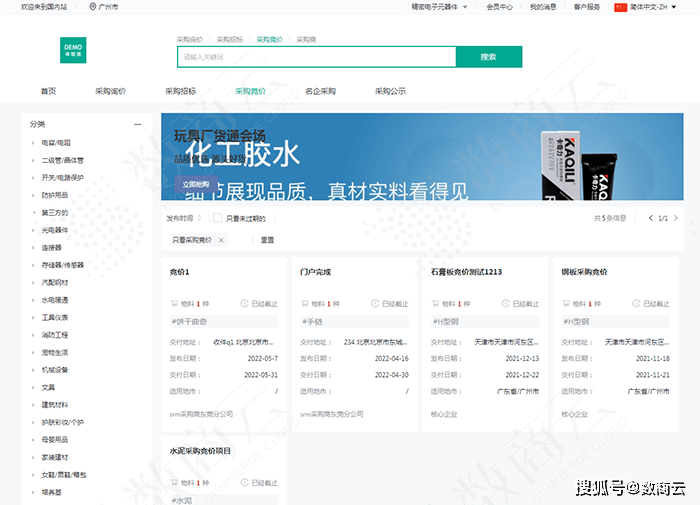This screenshot has height=505, width=700.
Task: Select the 第三方的 category
Action: click(x=54, y=213)
